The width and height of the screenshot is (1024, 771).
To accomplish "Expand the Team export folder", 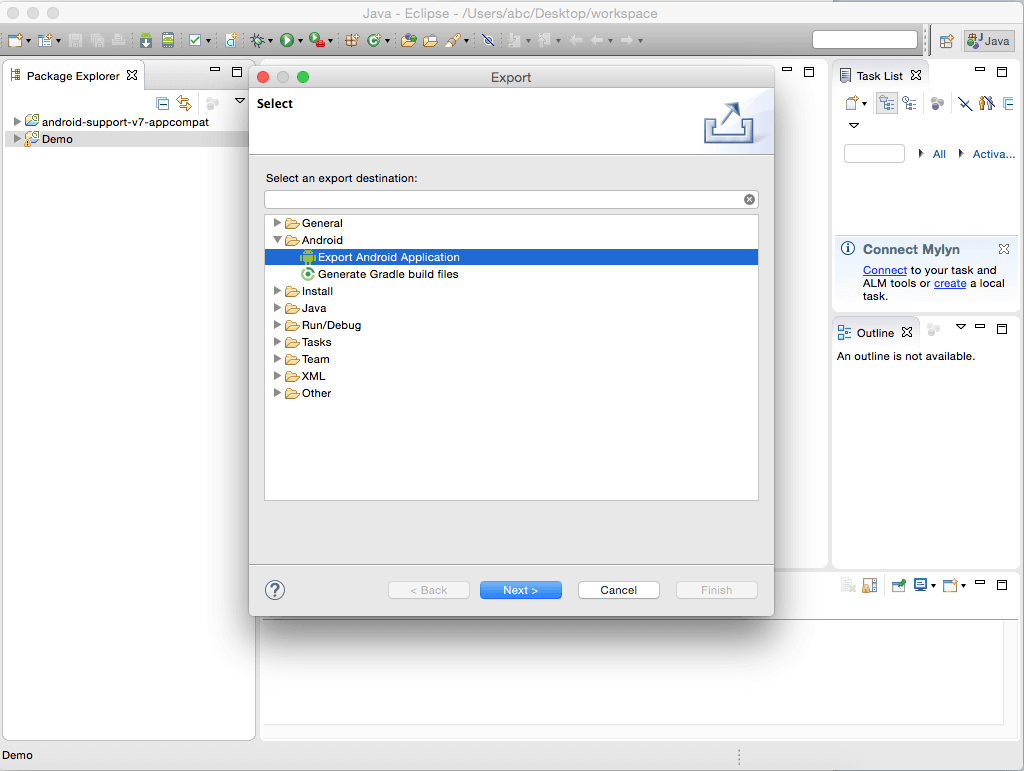I will [277, 358].
